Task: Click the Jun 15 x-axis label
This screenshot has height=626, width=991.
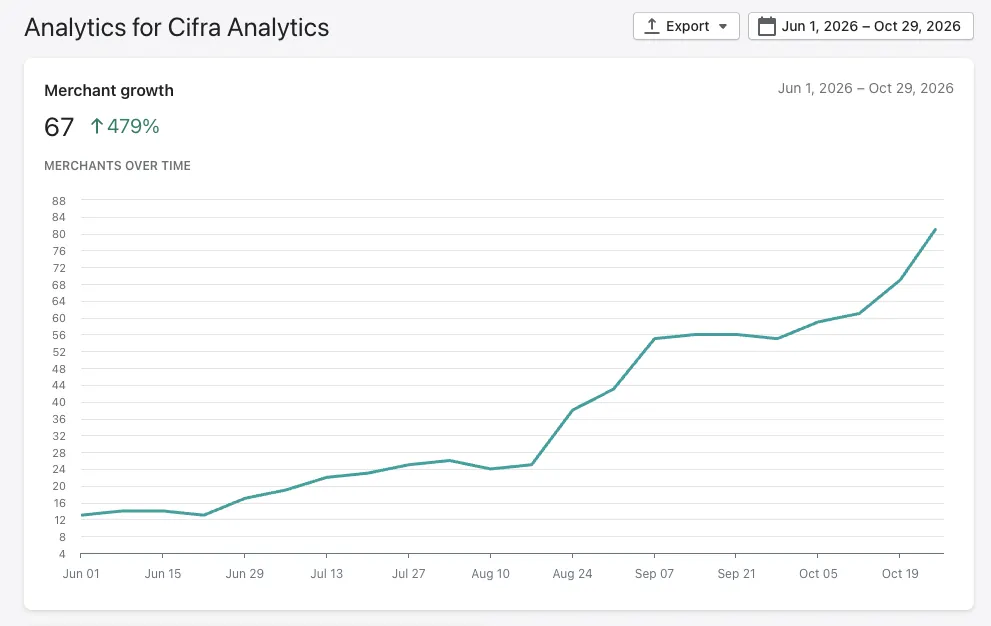Action: coord(162,574)
